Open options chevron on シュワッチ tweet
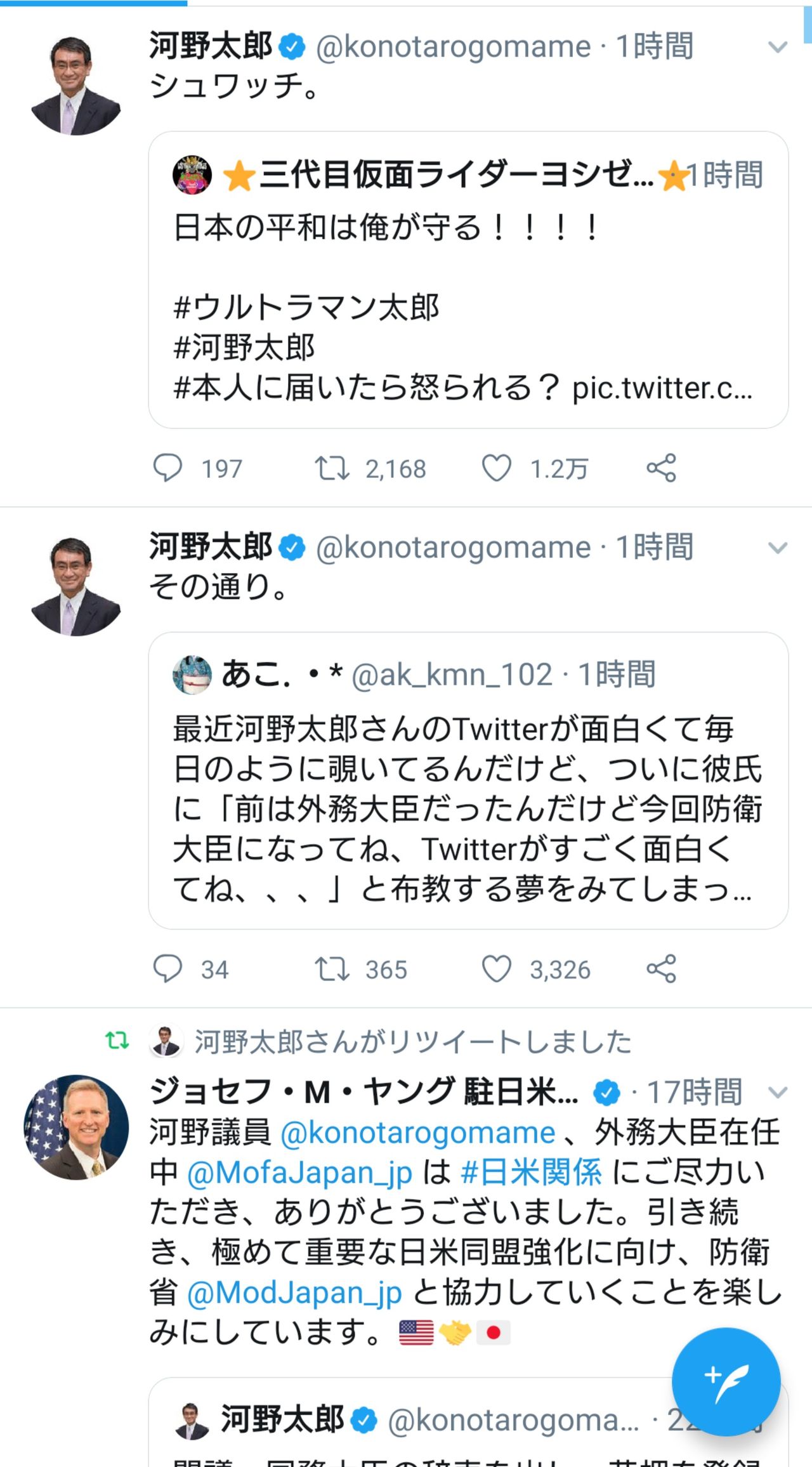This screenshot has height=1467, width=812. (777, 47)
